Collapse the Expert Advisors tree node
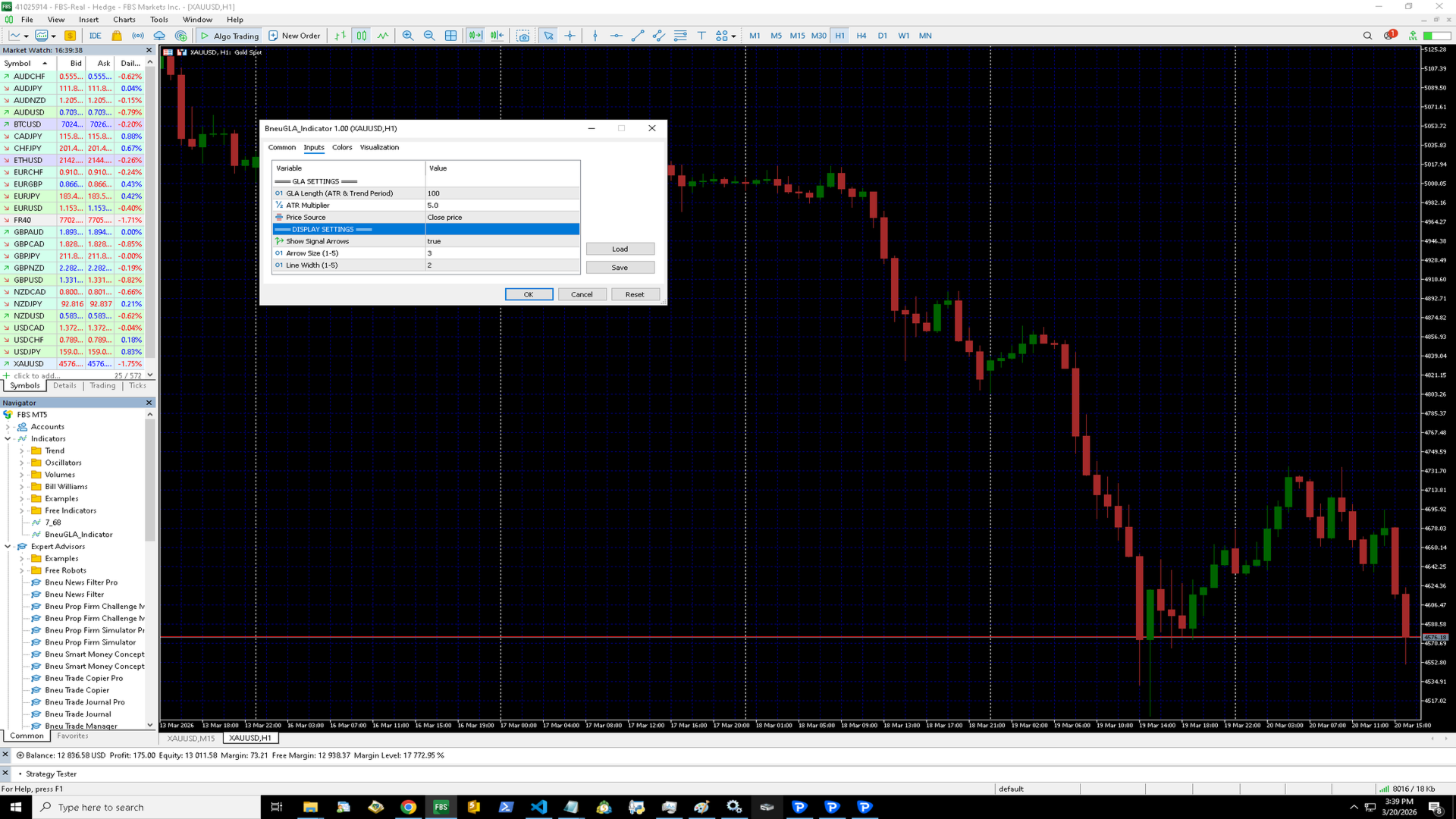The width and height of the screenshot is (1456, 819). 8,546
